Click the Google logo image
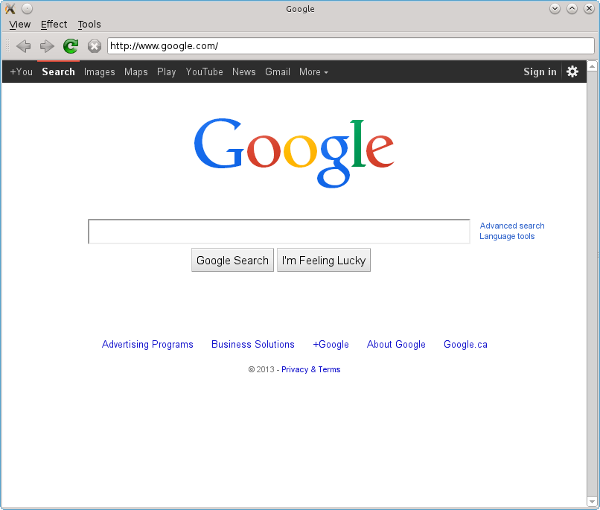This screenshot has width=600, height=510. (x=293, y=152)
